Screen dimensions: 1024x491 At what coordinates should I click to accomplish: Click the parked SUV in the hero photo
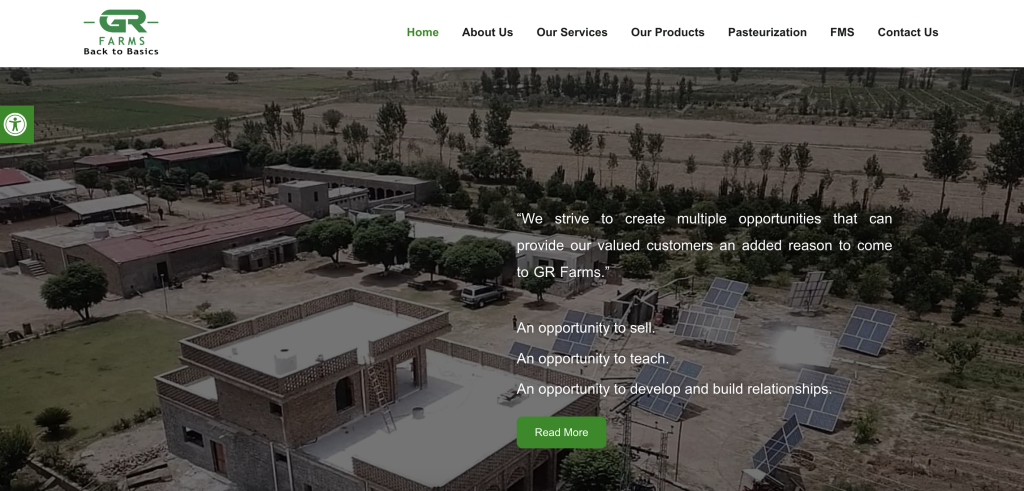(x=482, y=295)
